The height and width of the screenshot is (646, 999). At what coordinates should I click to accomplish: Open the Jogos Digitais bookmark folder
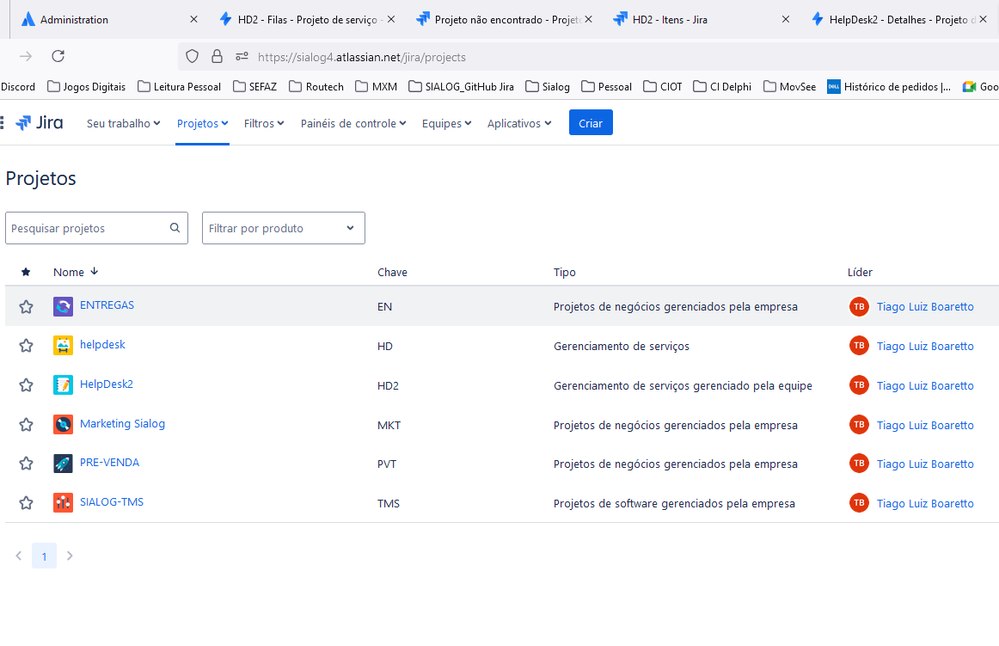click(87, 87)
